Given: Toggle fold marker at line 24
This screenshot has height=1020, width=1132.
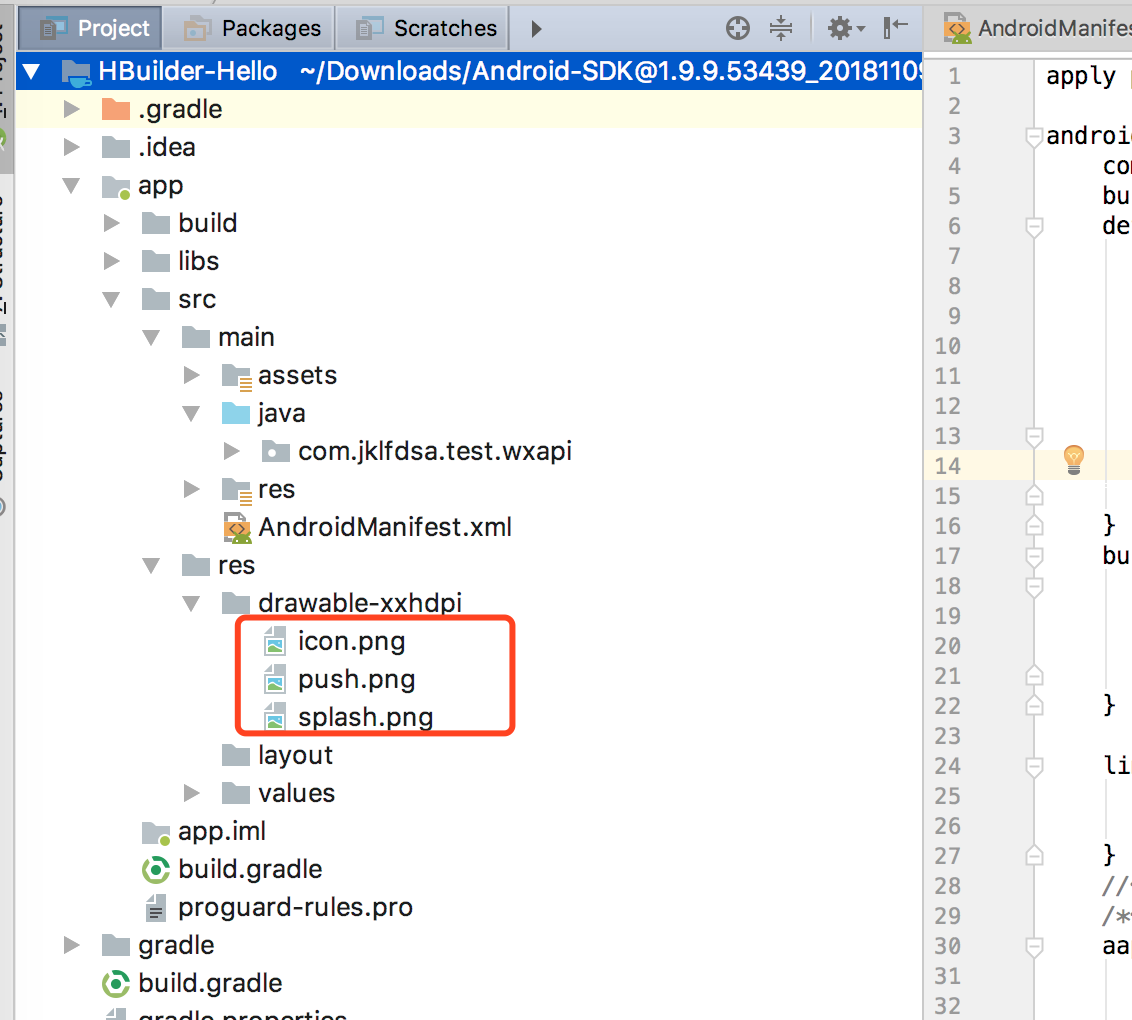Looking at the screenshot, I should (x=1034, y=767).
